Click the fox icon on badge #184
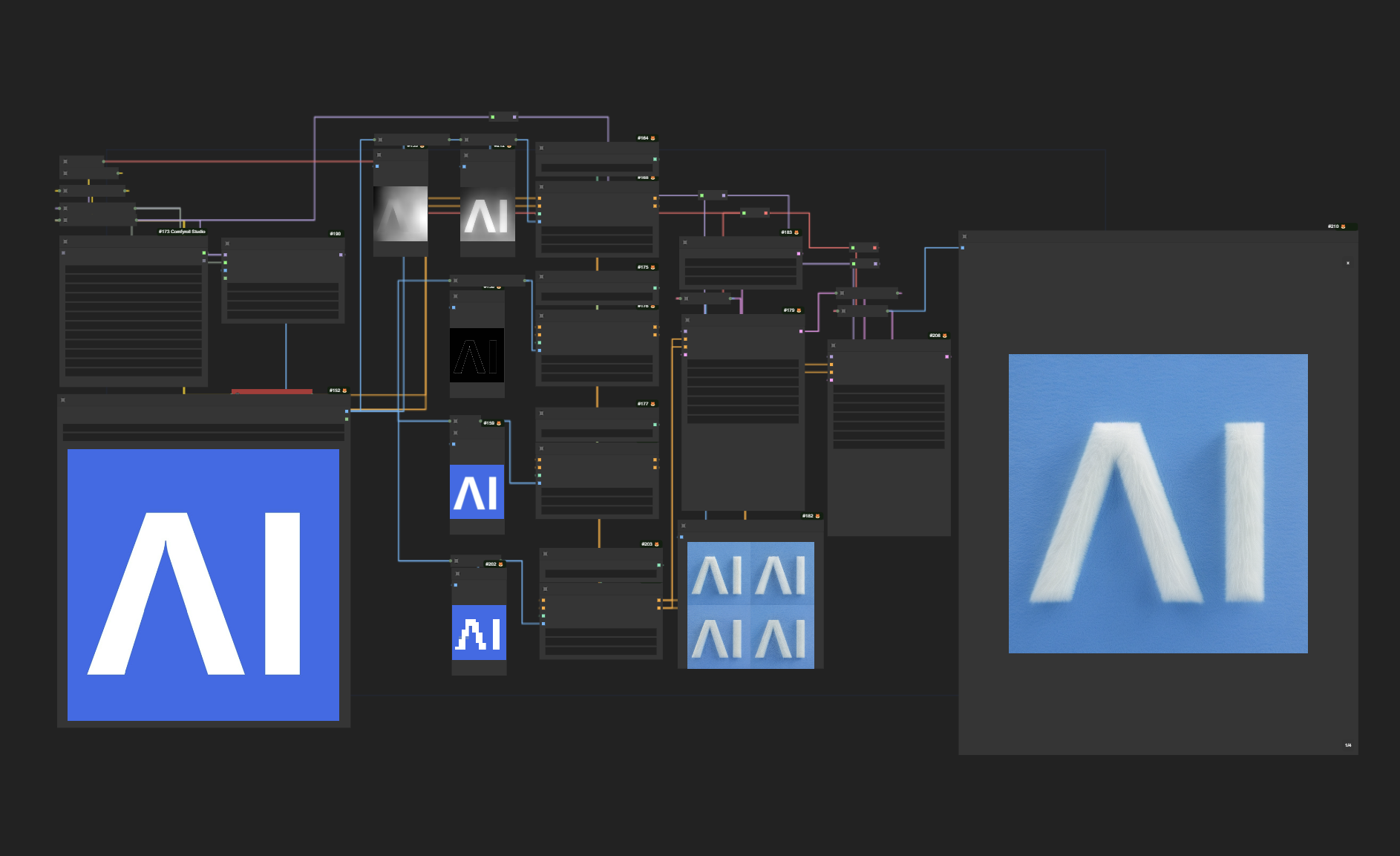Image resolution: width=1400 pixels, height=856 pixels. [652, 138]
